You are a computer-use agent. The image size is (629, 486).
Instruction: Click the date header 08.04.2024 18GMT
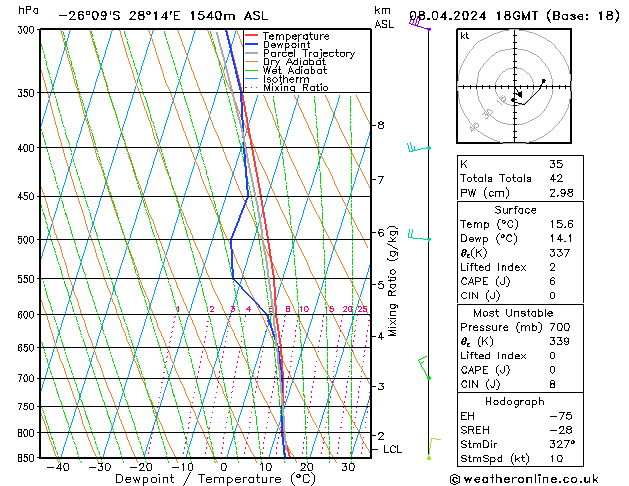(474, 16)
